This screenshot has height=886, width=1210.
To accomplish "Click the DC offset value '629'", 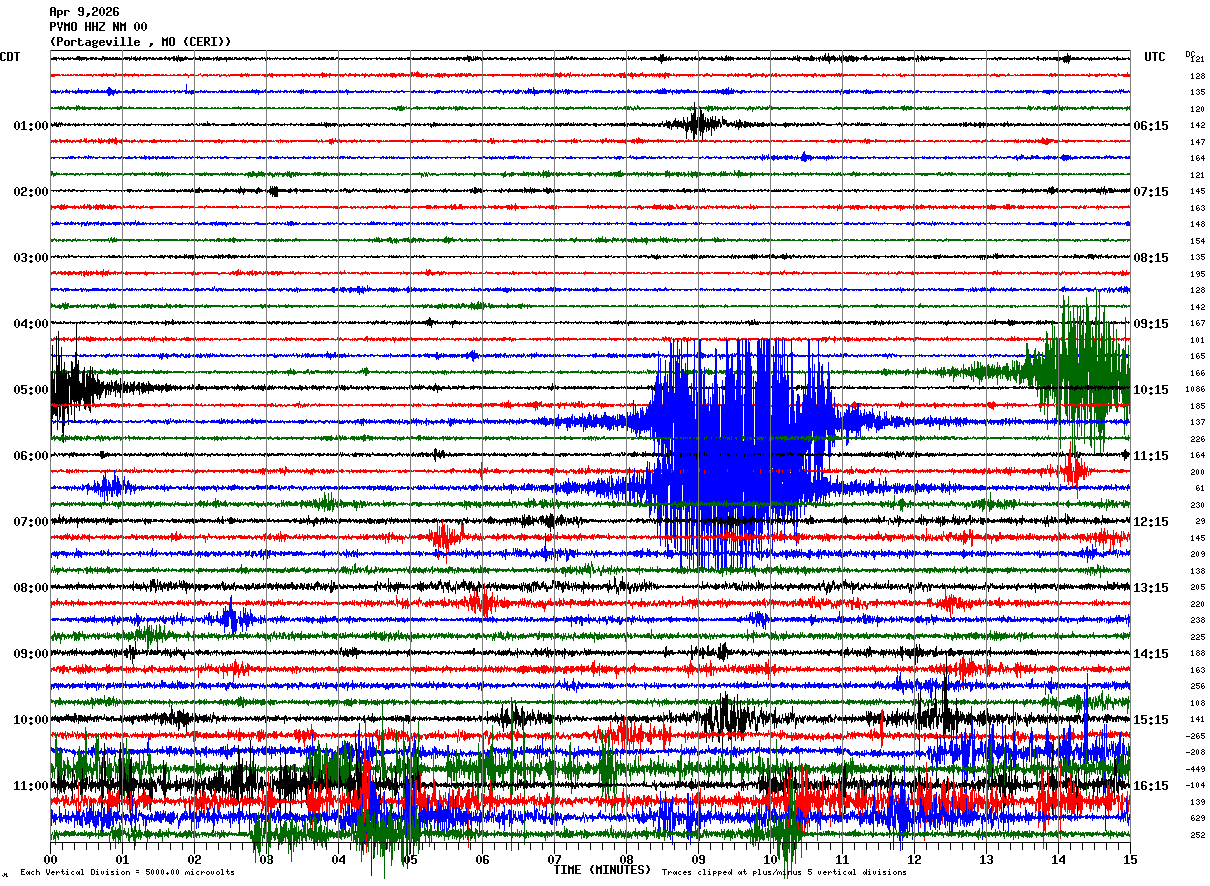I will [x=1197, y=818].
